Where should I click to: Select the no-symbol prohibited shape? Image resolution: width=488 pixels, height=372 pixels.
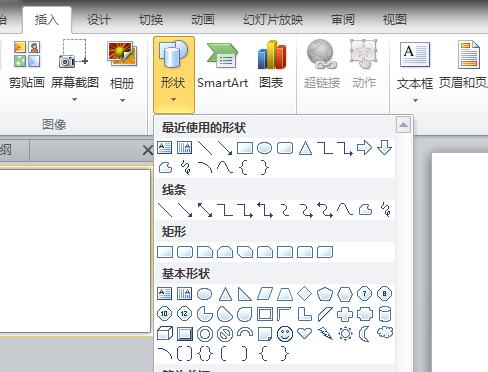tap(225, 334)
